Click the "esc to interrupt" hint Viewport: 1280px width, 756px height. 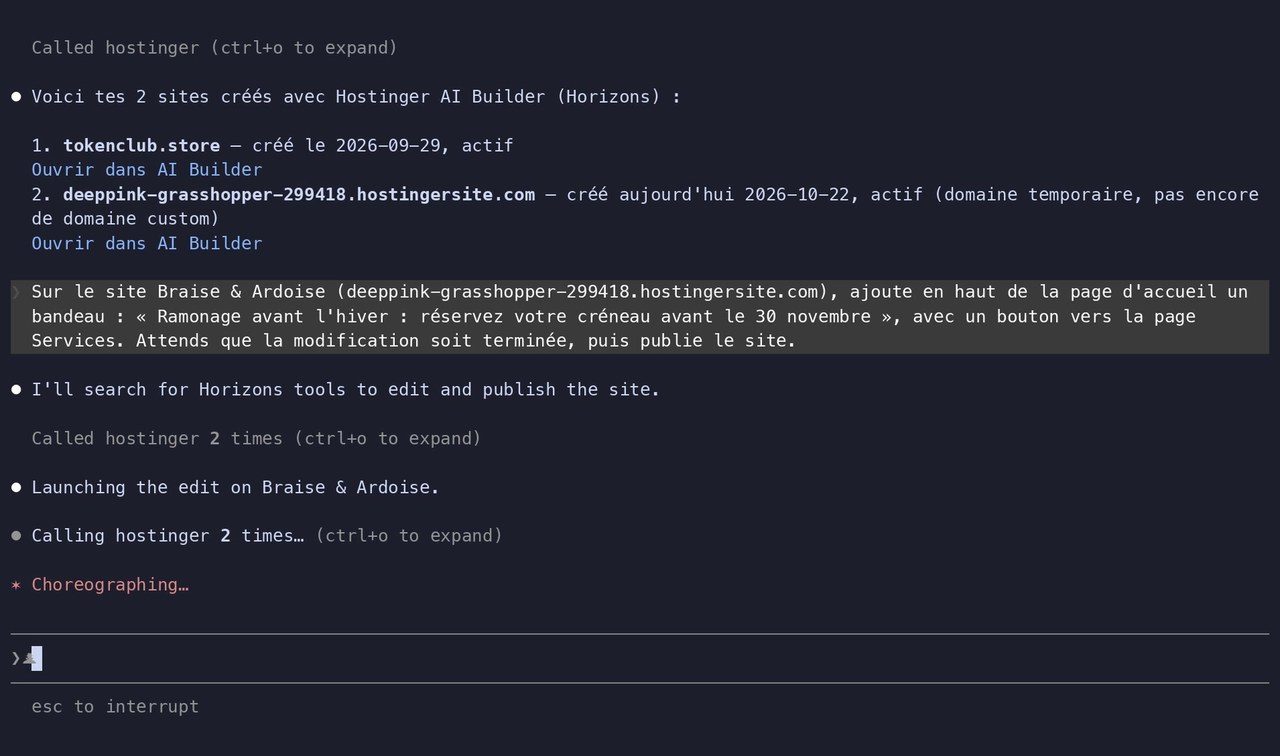(115, 707)
